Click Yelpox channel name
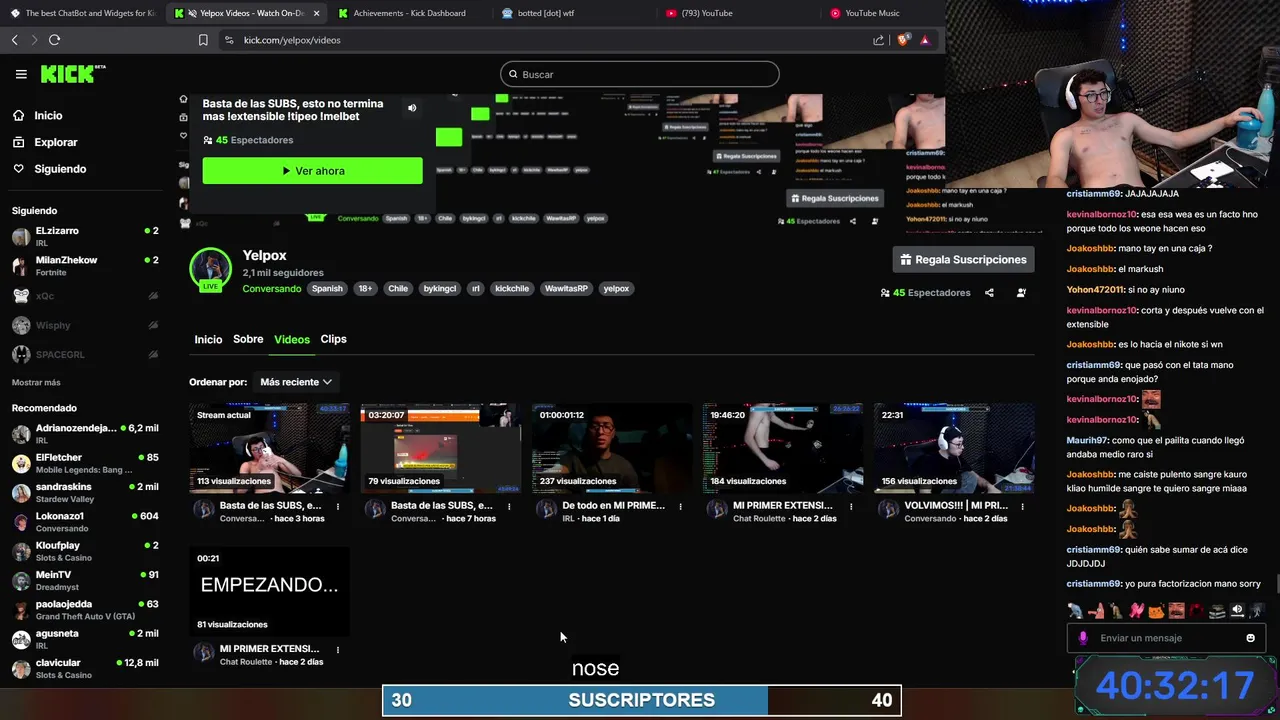The image size is (1280, 720). (264, 256)
